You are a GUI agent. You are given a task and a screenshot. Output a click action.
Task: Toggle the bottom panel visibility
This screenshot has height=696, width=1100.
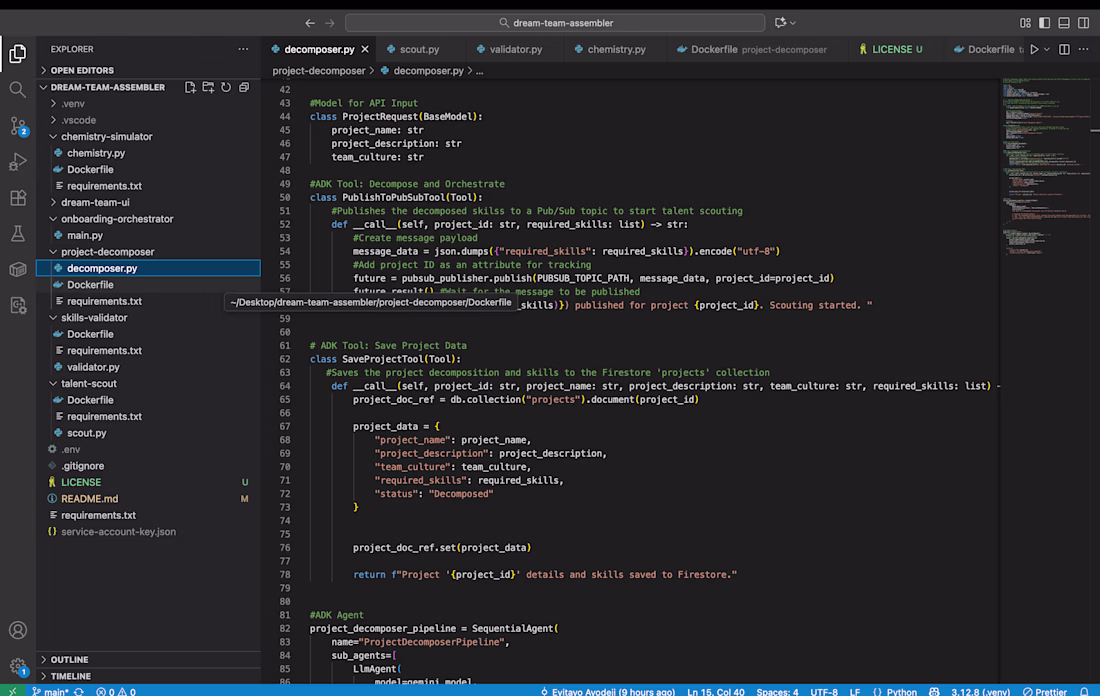(1064, 22)
